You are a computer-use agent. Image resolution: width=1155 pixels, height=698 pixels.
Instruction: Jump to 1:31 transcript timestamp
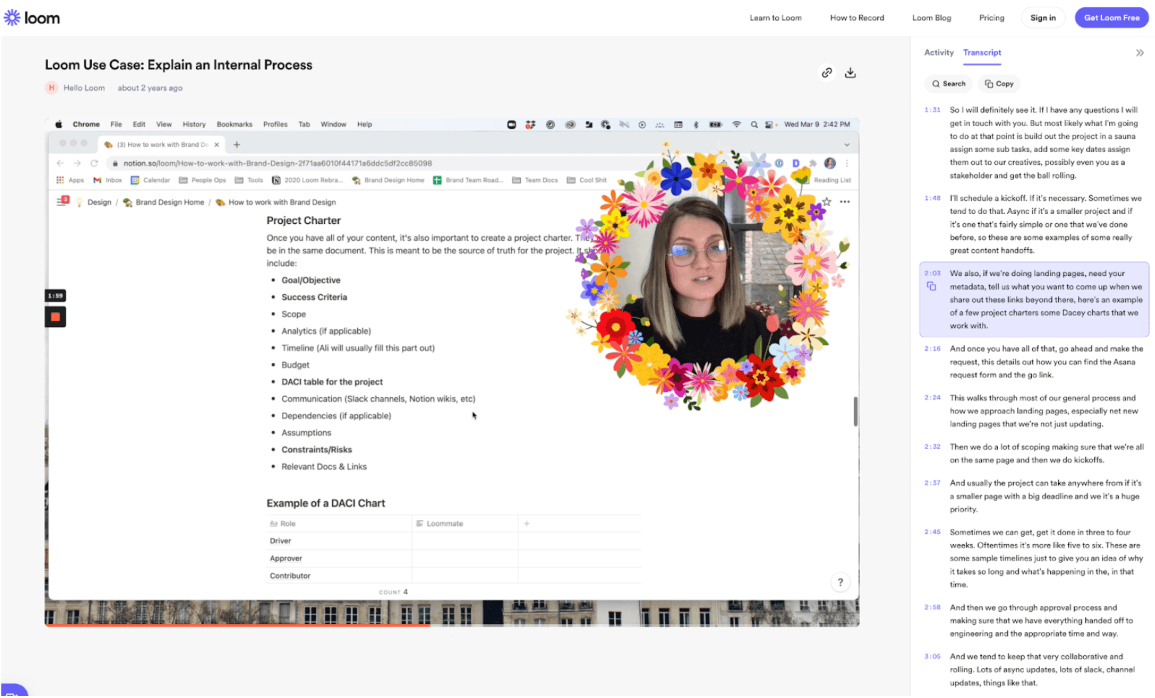pyautogui.click(x=932, y=110)
